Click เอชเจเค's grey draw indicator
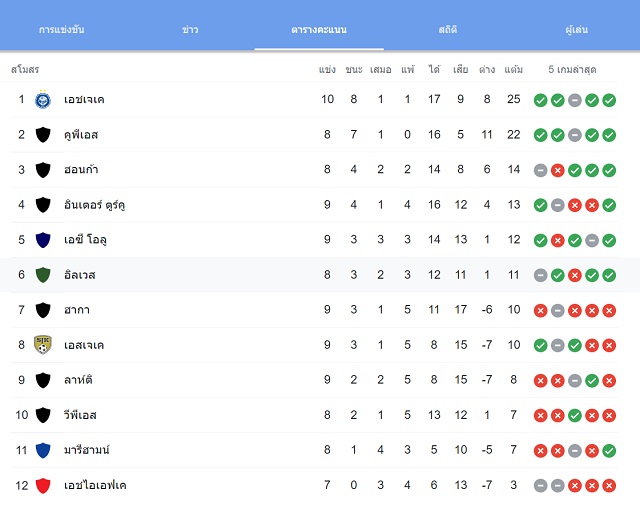The height and width of the screenshot is (509, 640). [x=575, y=100]
